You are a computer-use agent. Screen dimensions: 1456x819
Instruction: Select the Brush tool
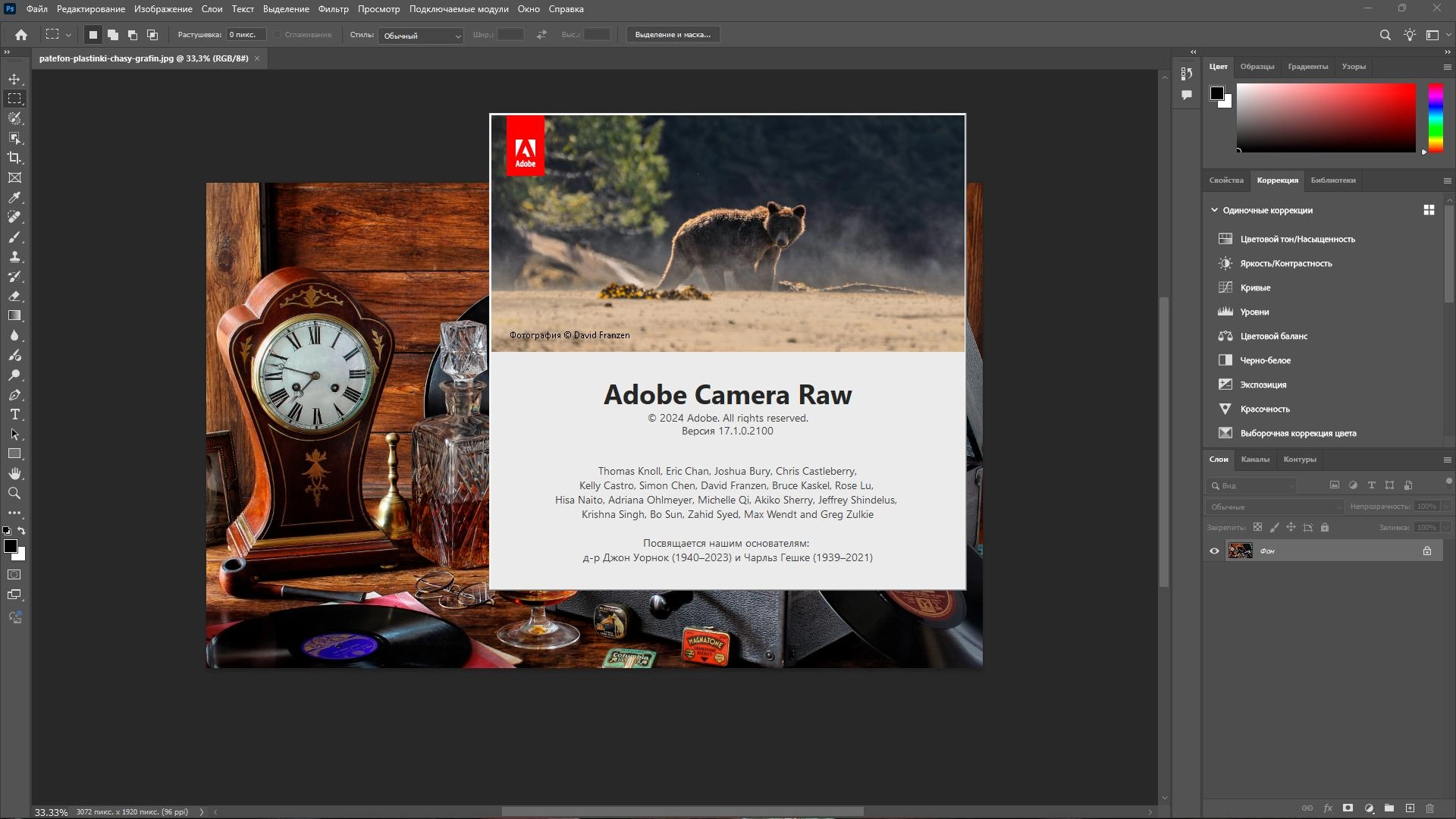14,237
